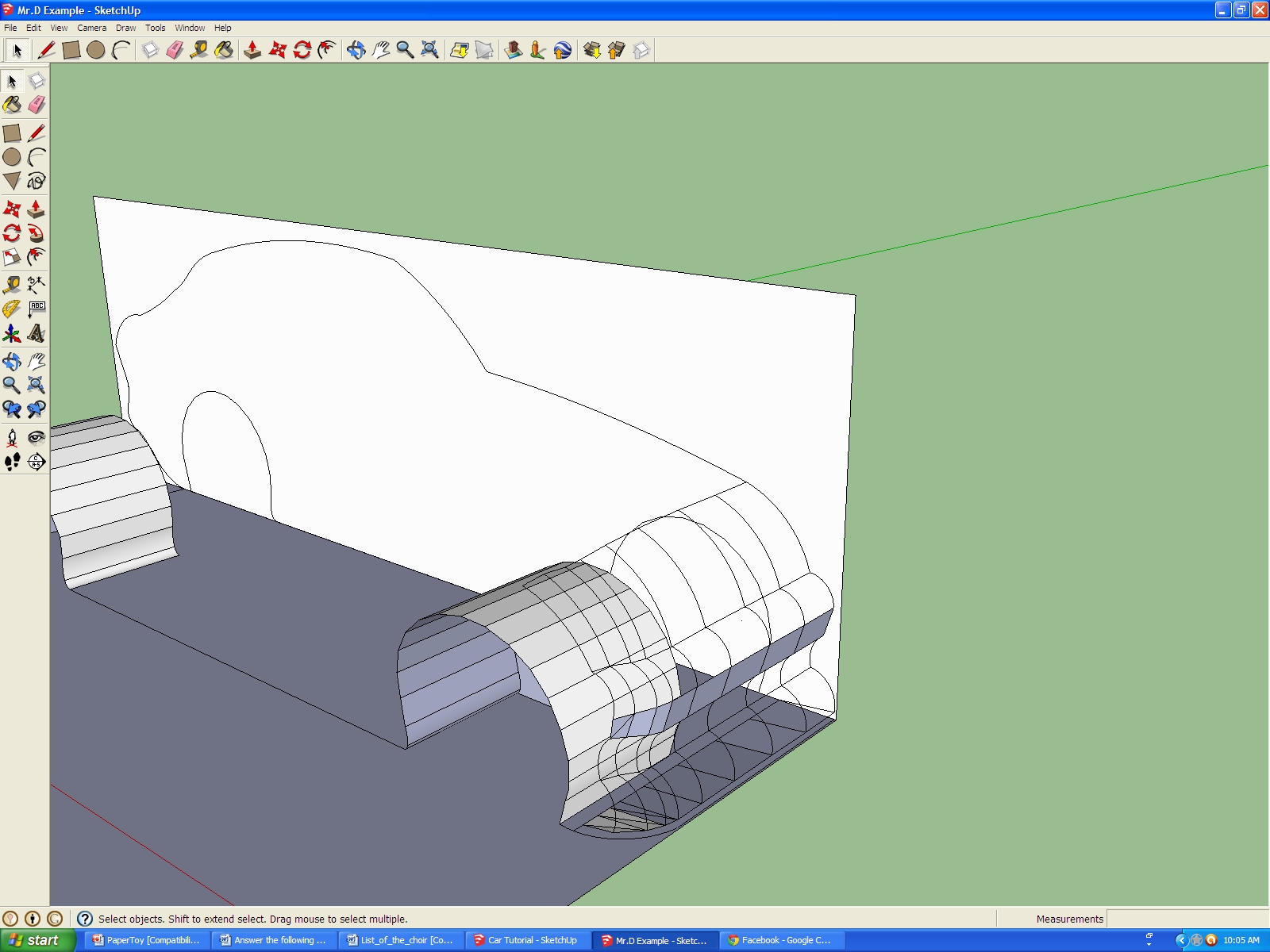This screenshot has height=952, width=1270.
Task: Open the Help menu
Action: (223, 28)
